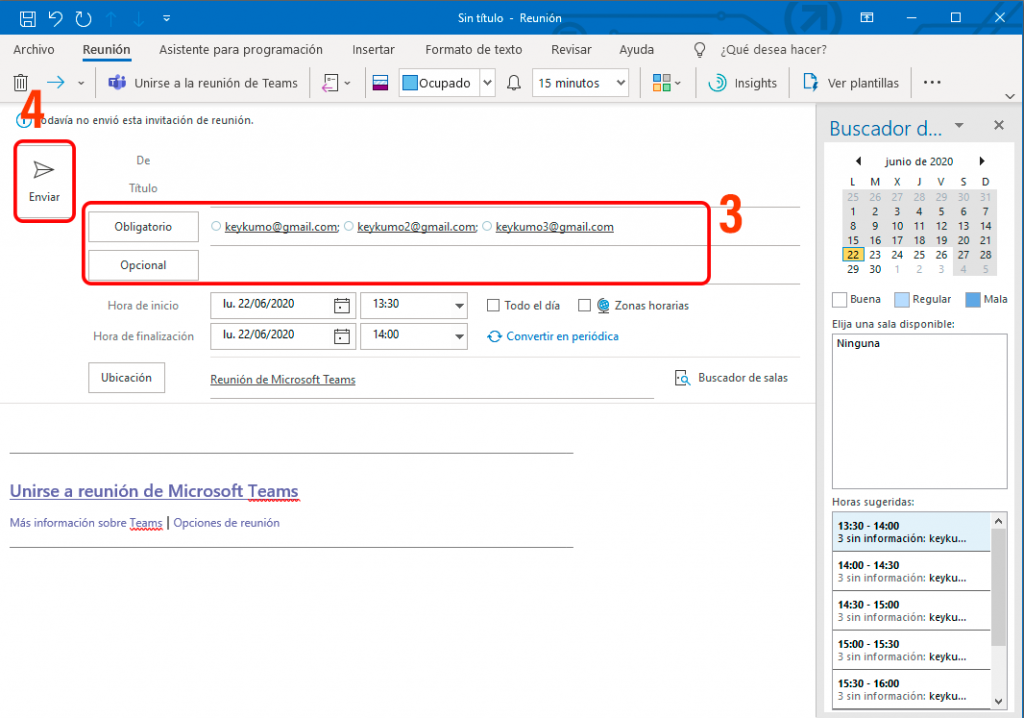Click the reminder bell icon
The height and width of the screenshot is (718, 1024).
pyautogui.click(x=513, y=82)
